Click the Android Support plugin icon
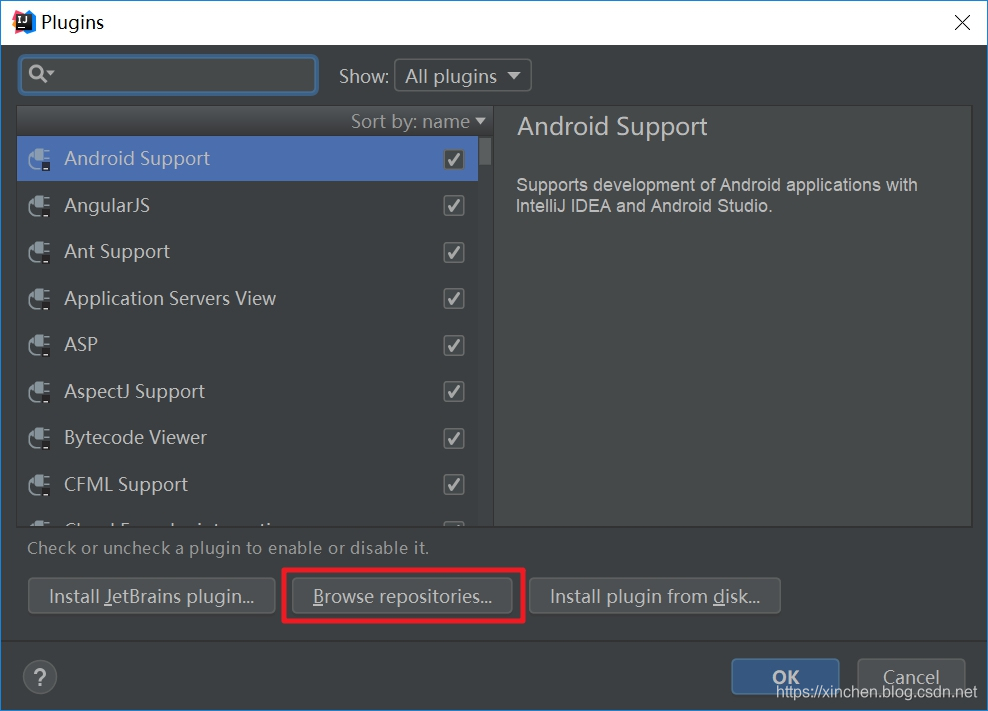This screenshot has height=711, width=988. tap(40, 159)
